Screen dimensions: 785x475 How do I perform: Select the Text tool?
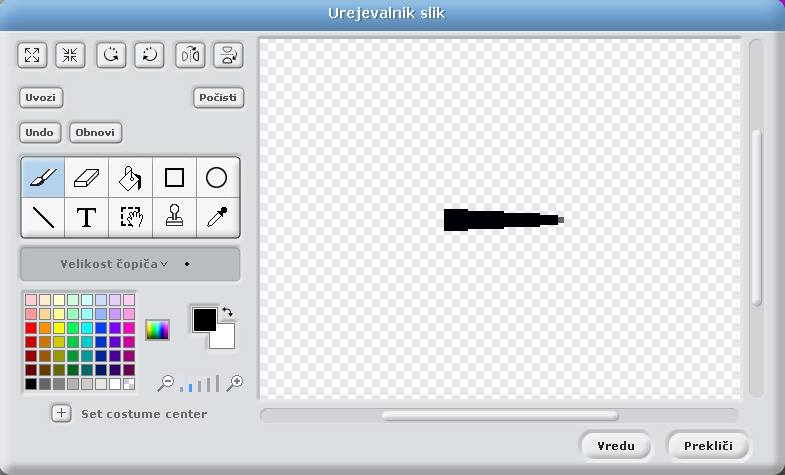(x=87, y=217)
